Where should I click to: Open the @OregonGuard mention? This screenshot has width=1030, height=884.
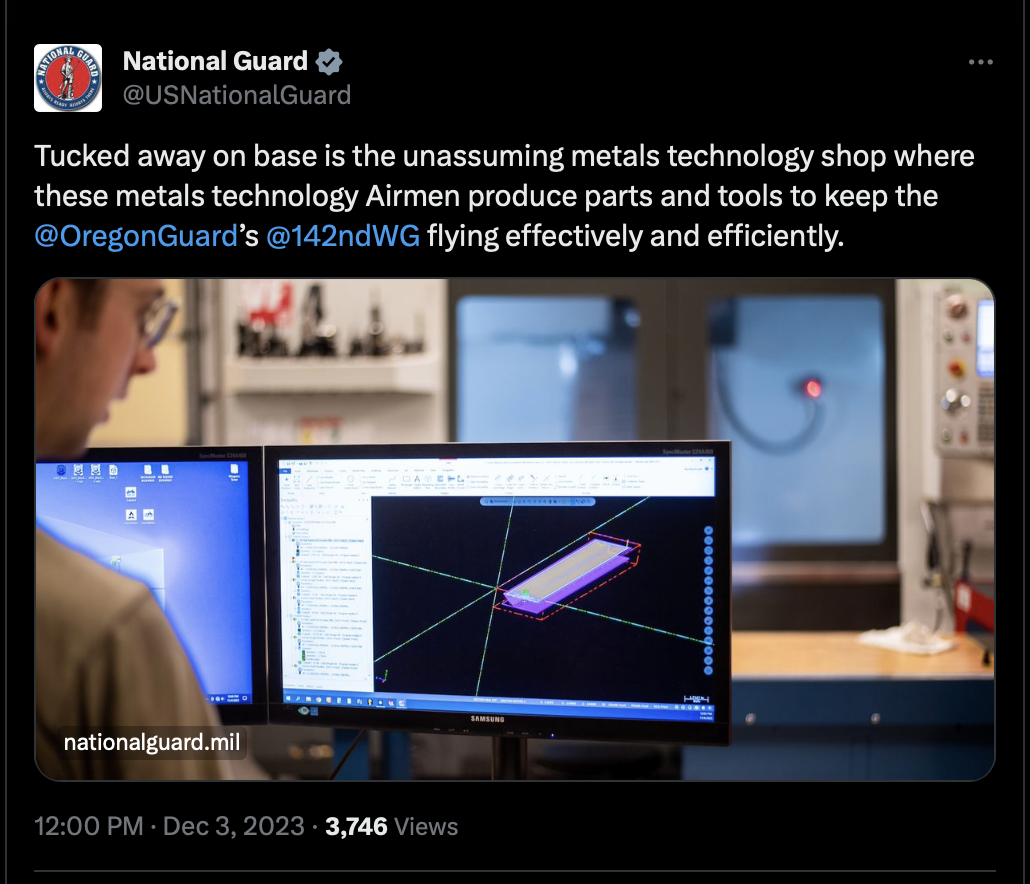click(136, 236)
